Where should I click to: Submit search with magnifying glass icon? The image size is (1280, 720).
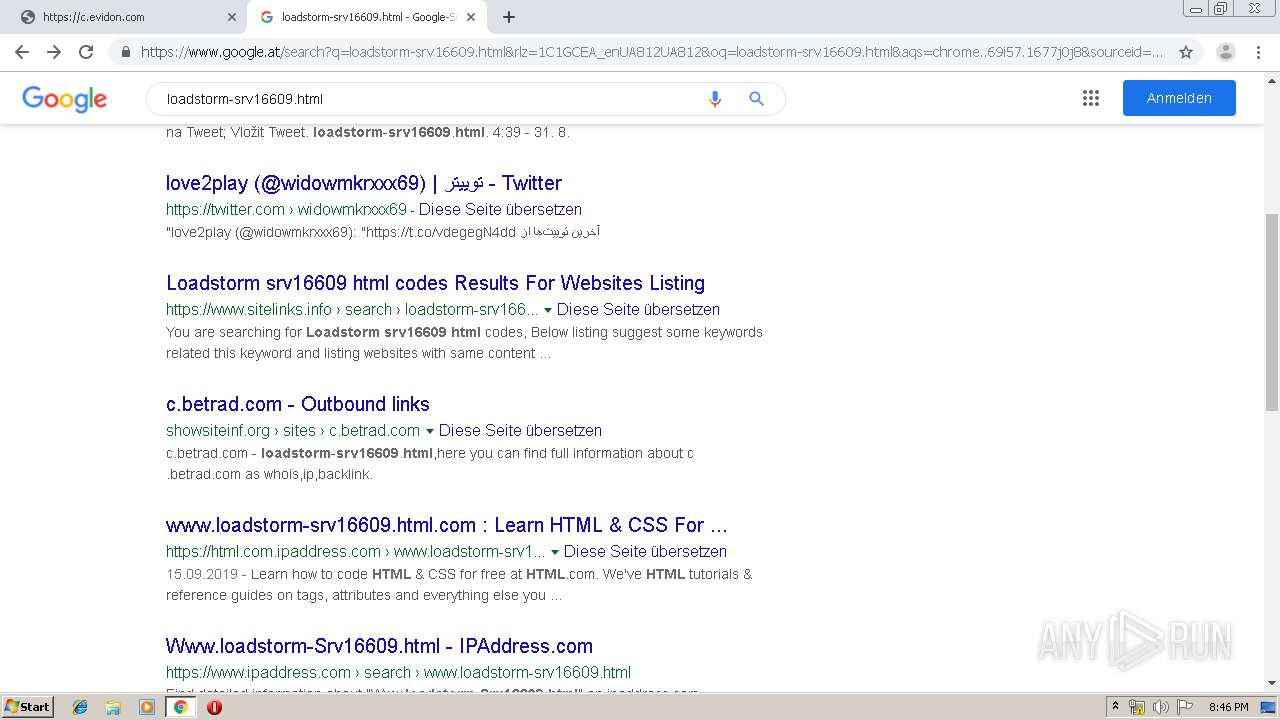(x=757, y=99)
